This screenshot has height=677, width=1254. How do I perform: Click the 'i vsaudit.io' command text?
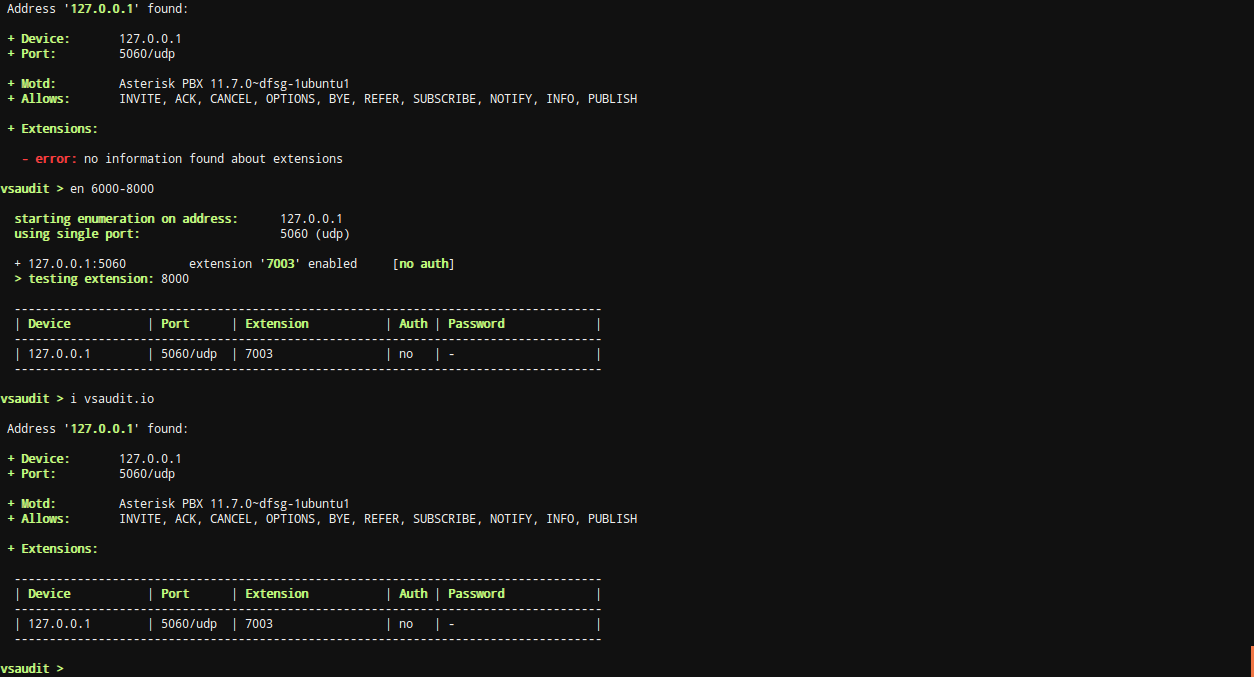click(x=110, y=398)
